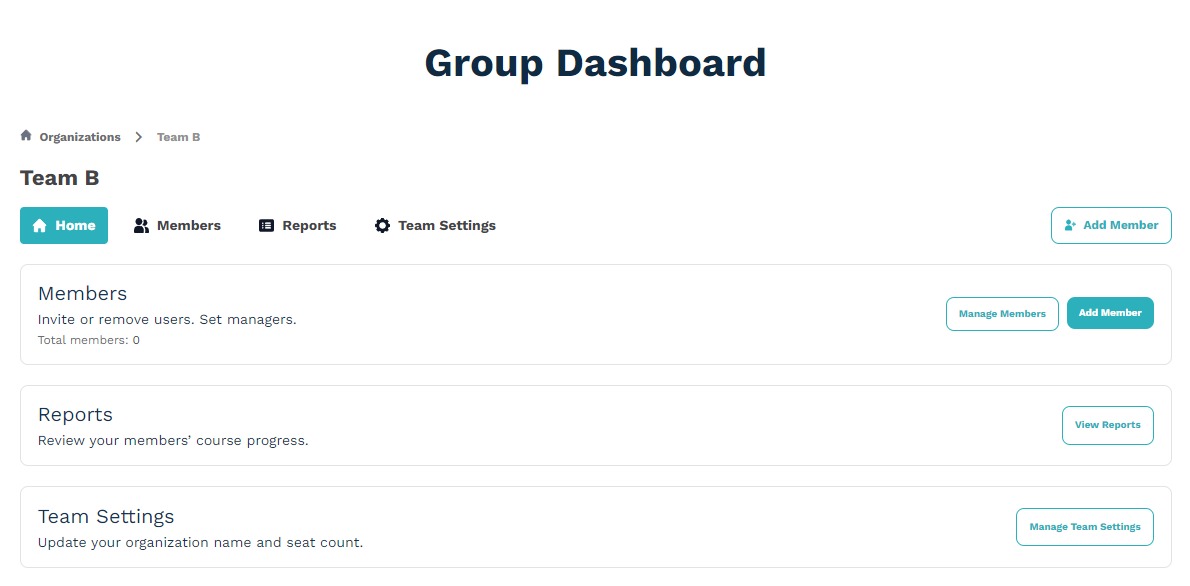Click the Manage Team Settings button
Screen dimensions: 1190x586
(1084, 526)
